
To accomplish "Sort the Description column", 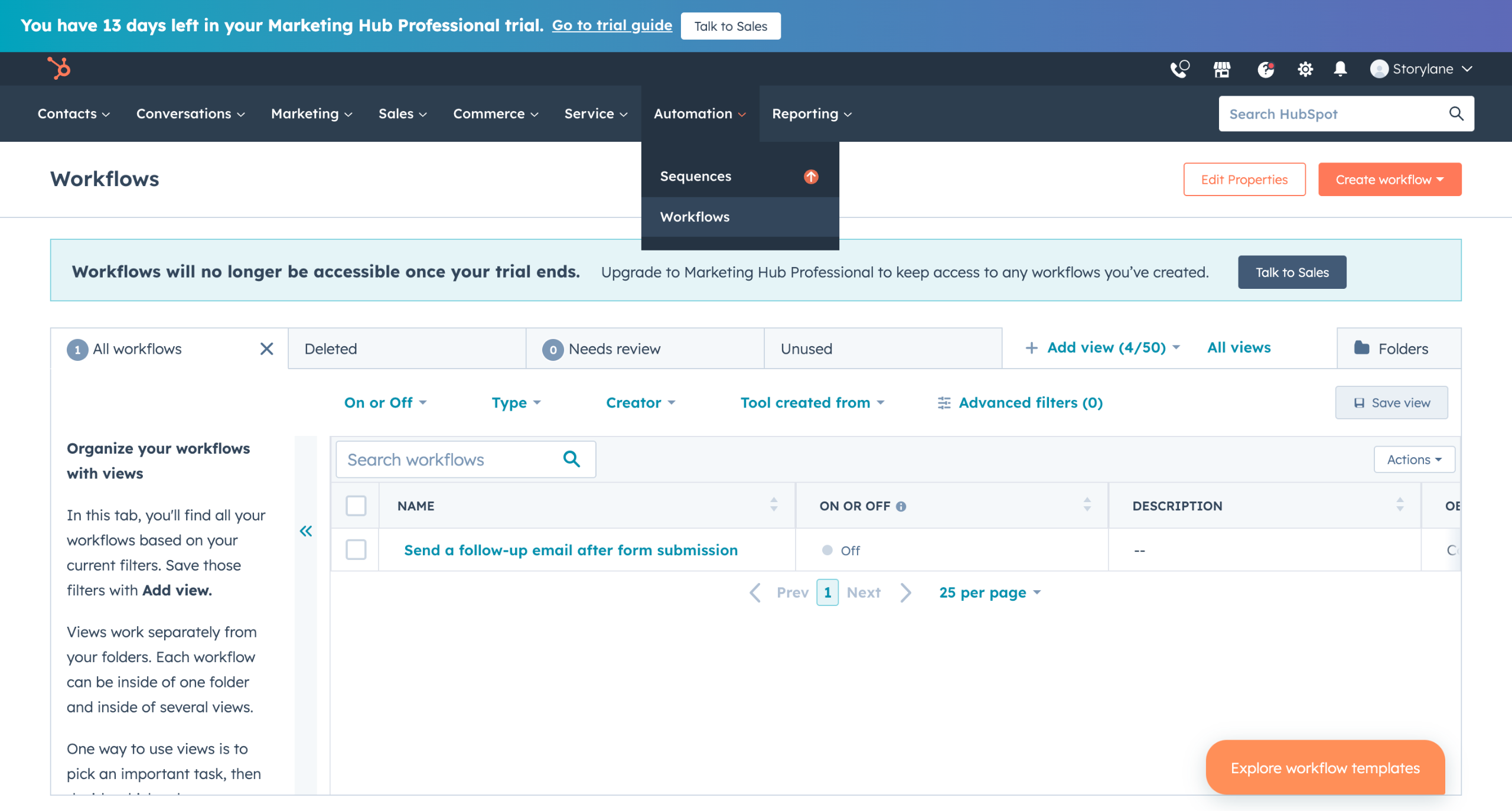I will [x=1400, y=505].
